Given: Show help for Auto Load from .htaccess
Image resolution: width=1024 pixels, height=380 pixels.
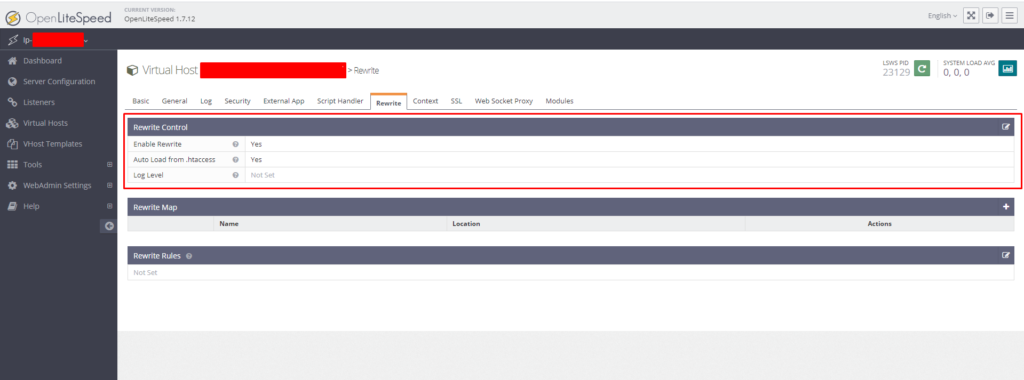Looking at the screenshot, I should click(x=235, y=159).
